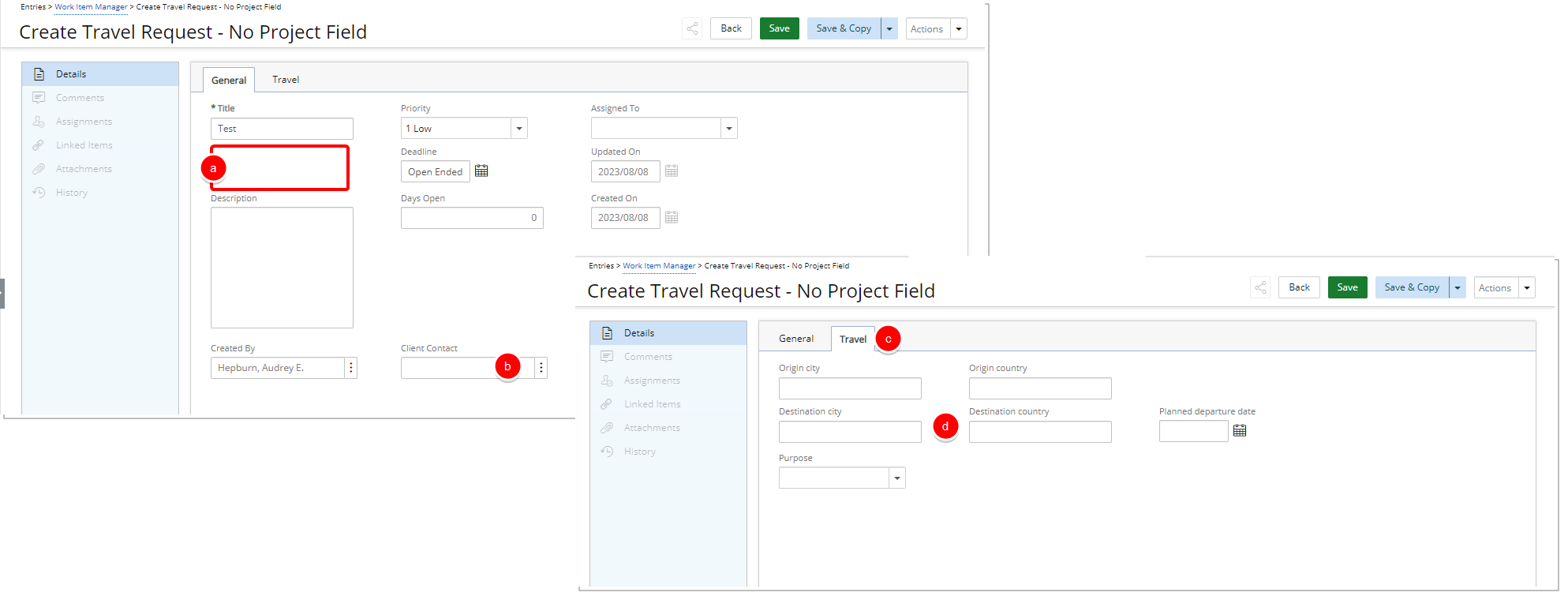Click the Updated On calendar icon
This screenshot has height=600, width=1568.
(x=672, y=171)
